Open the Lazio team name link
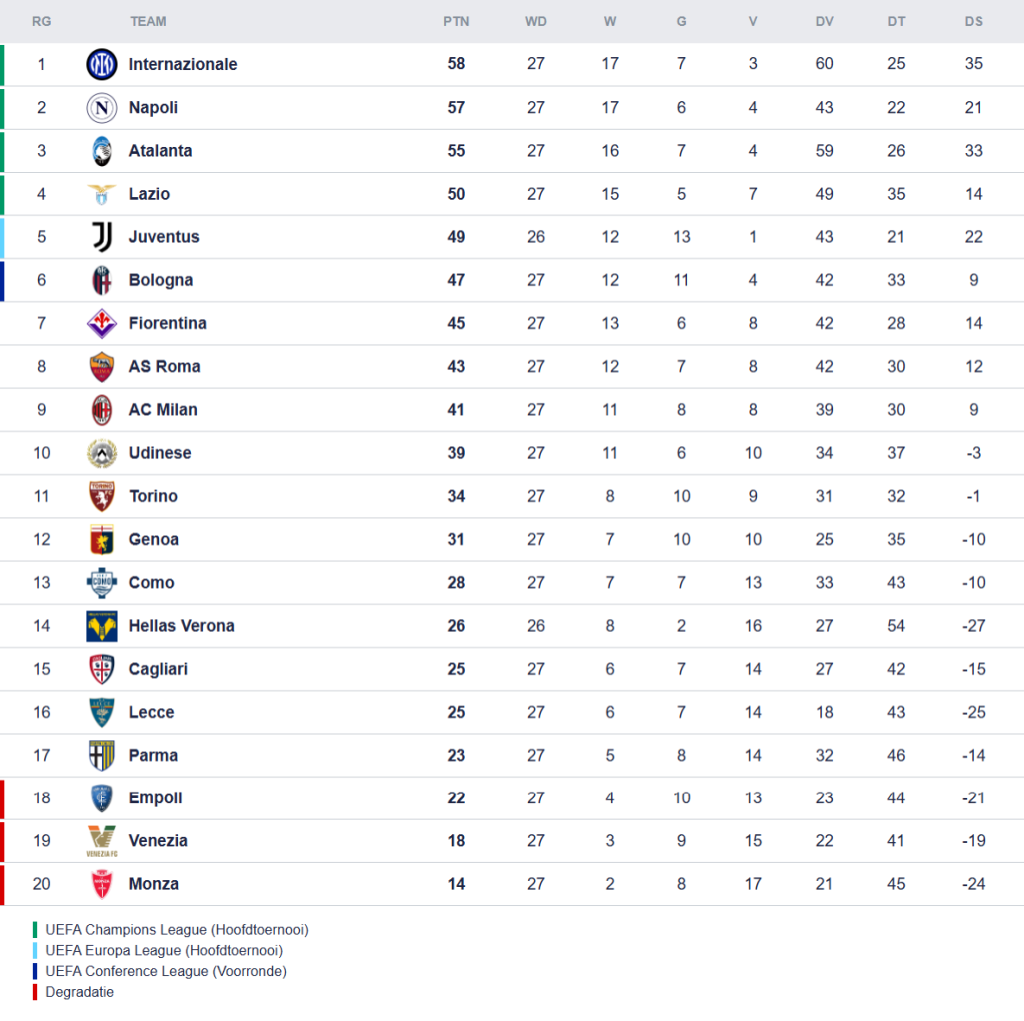Viewport: 1024px width, 1021px height. pos(149,194)
